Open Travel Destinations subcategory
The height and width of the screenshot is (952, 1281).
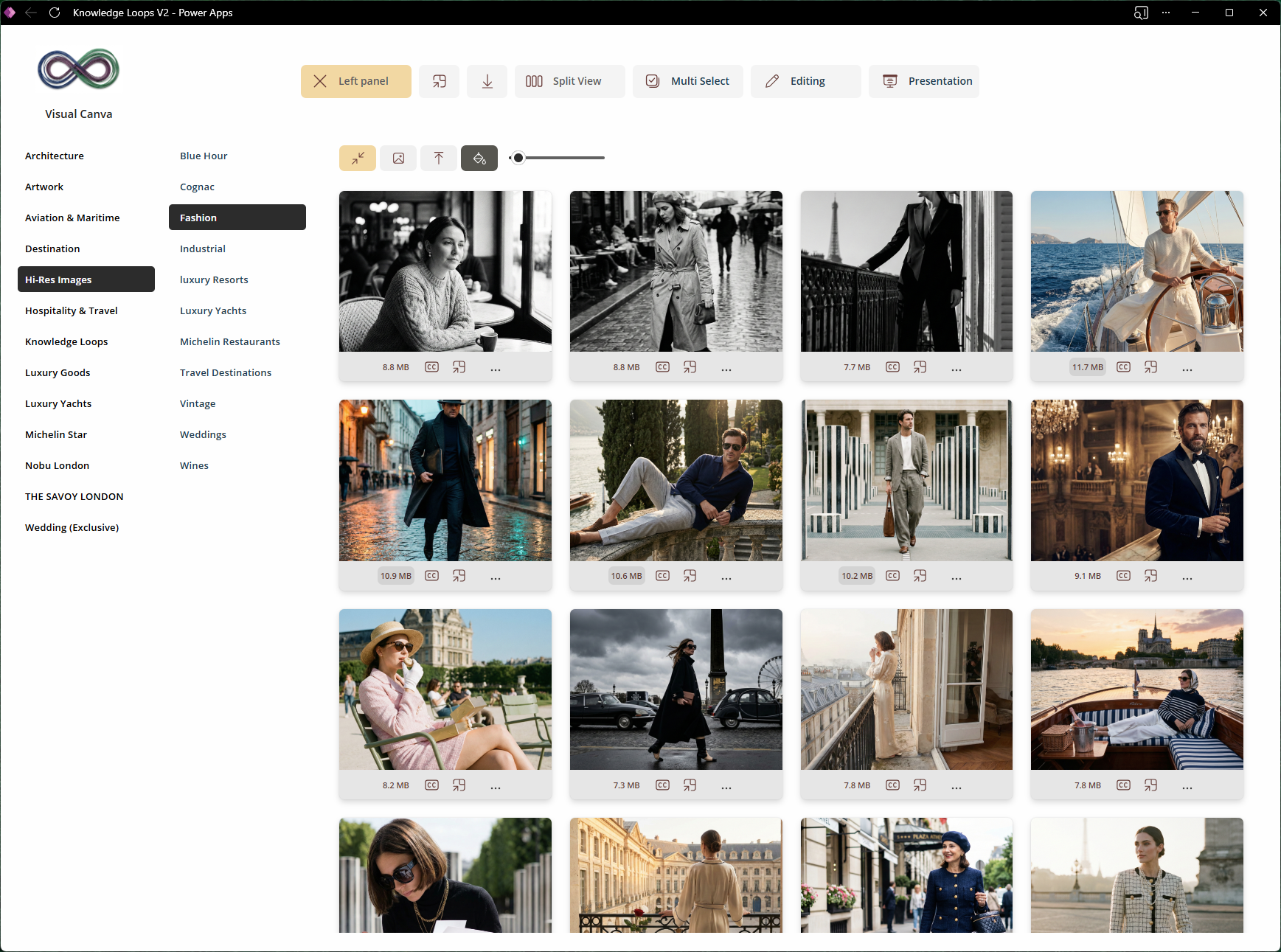click(226, 372)
